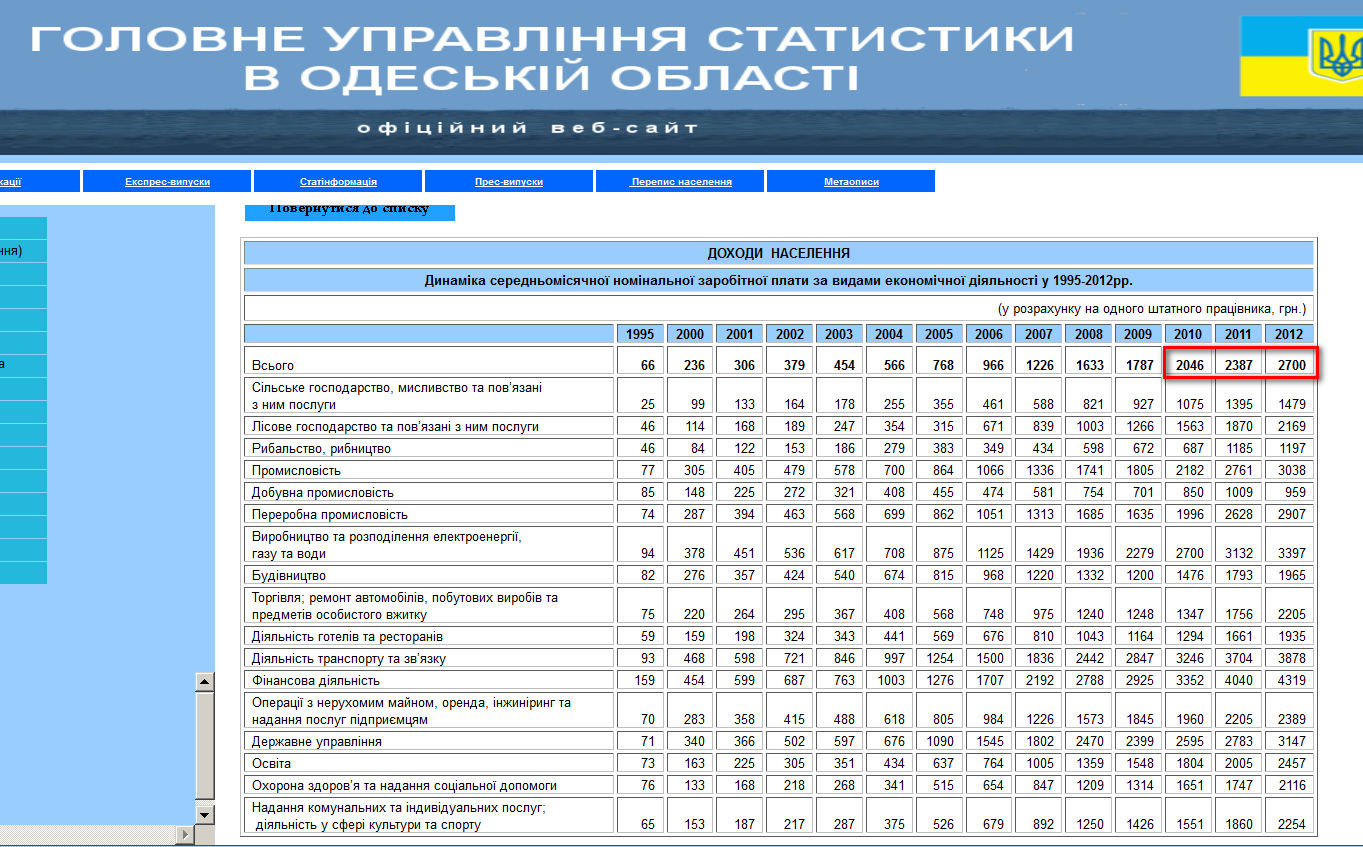Click the Динаміка середньомісячної номінальної заробітної плати title

(778, 280)
